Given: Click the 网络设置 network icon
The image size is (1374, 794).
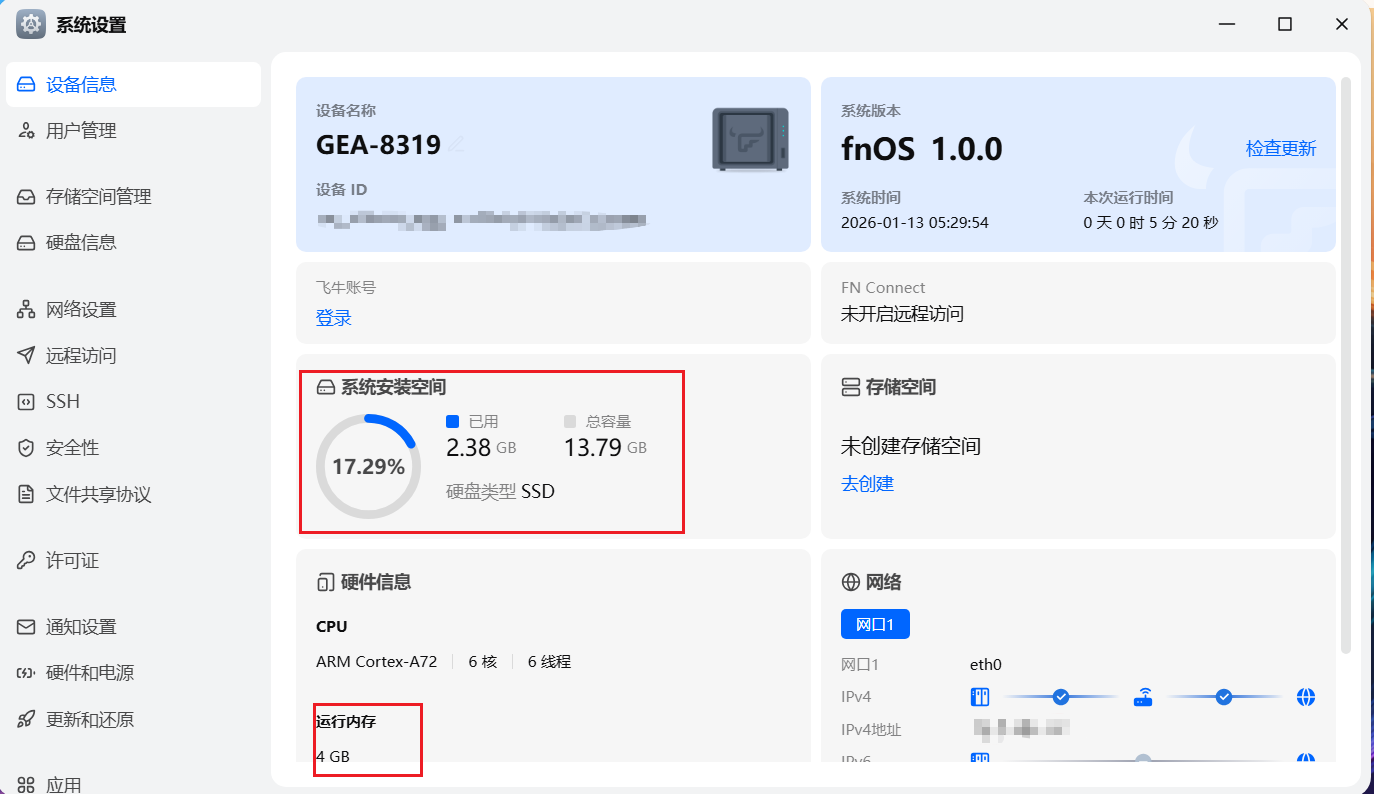Looking at the screenshot, I should 26,310.
